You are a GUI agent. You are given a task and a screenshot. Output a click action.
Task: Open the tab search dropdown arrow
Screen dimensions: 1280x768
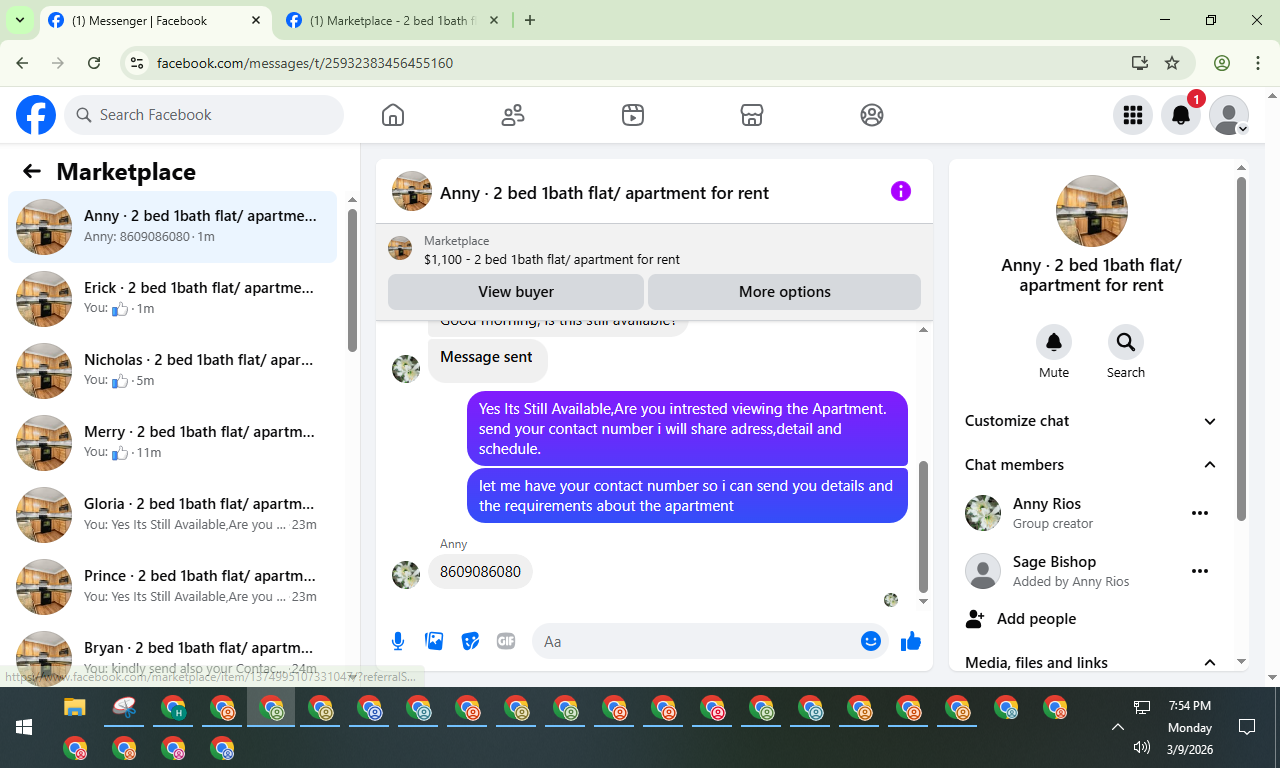click(19, 20)
